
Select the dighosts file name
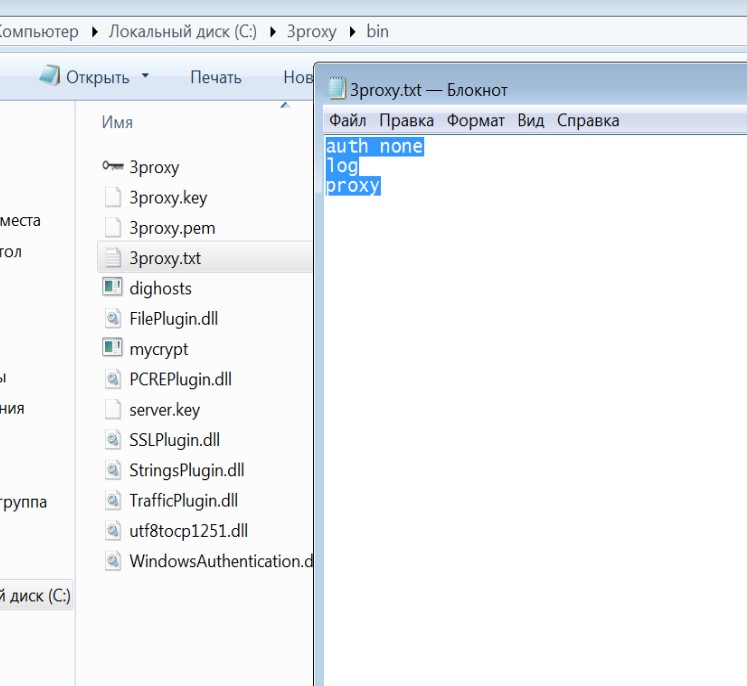tap(160, 288)
